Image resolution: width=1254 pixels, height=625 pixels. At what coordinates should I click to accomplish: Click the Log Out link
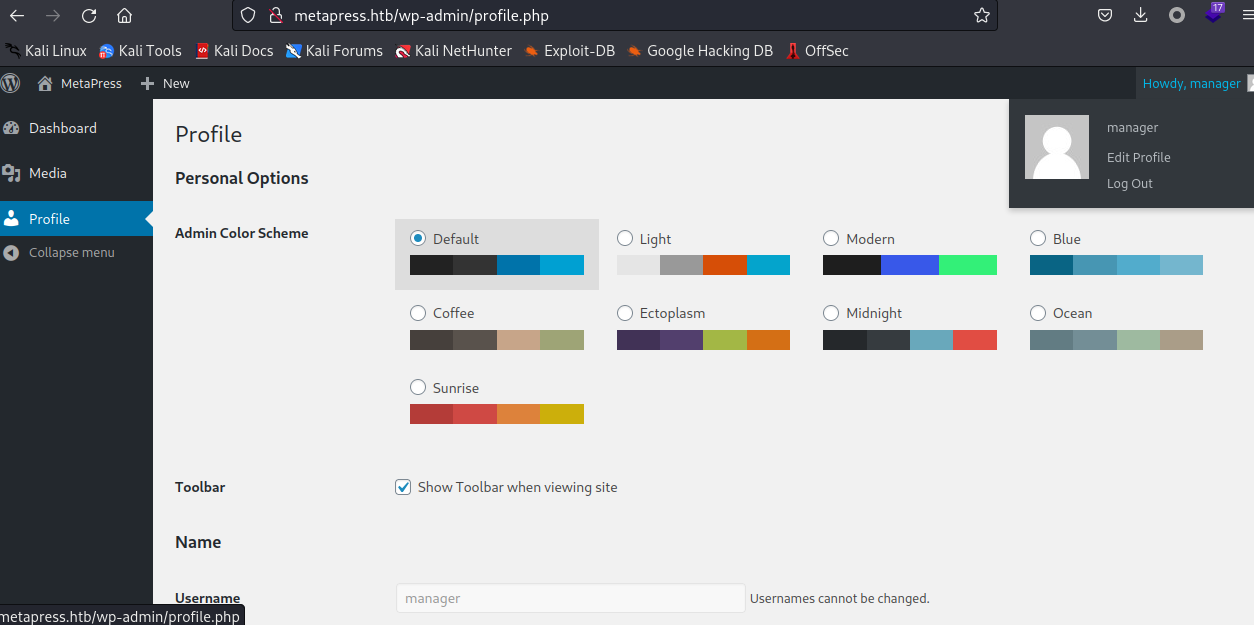[1129, 184]
